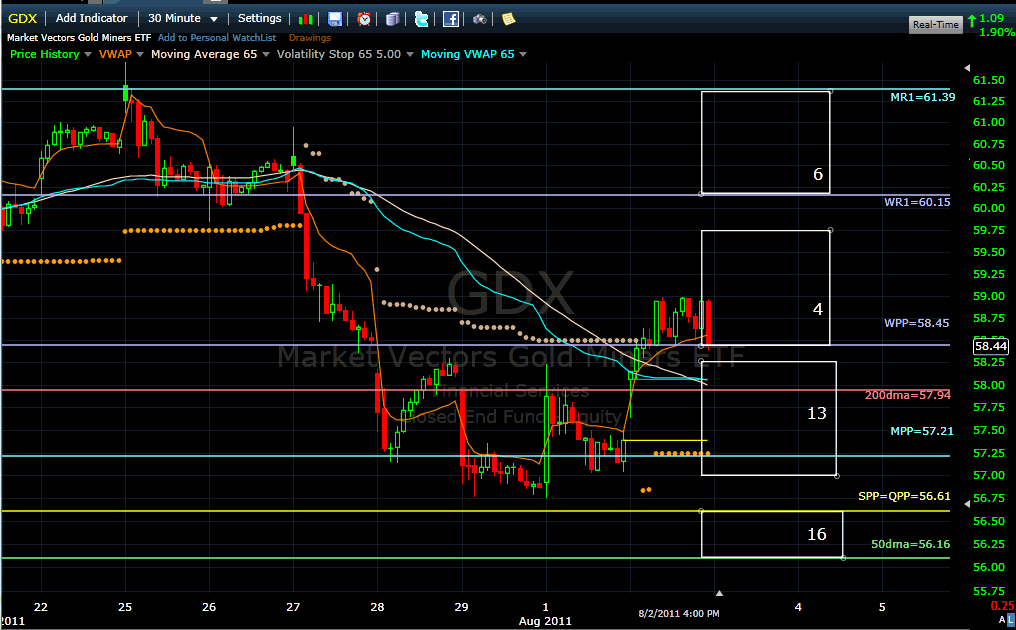Click date 22 on the time axis
This screenshot has width=1016, height=630.
pos(41,607)
